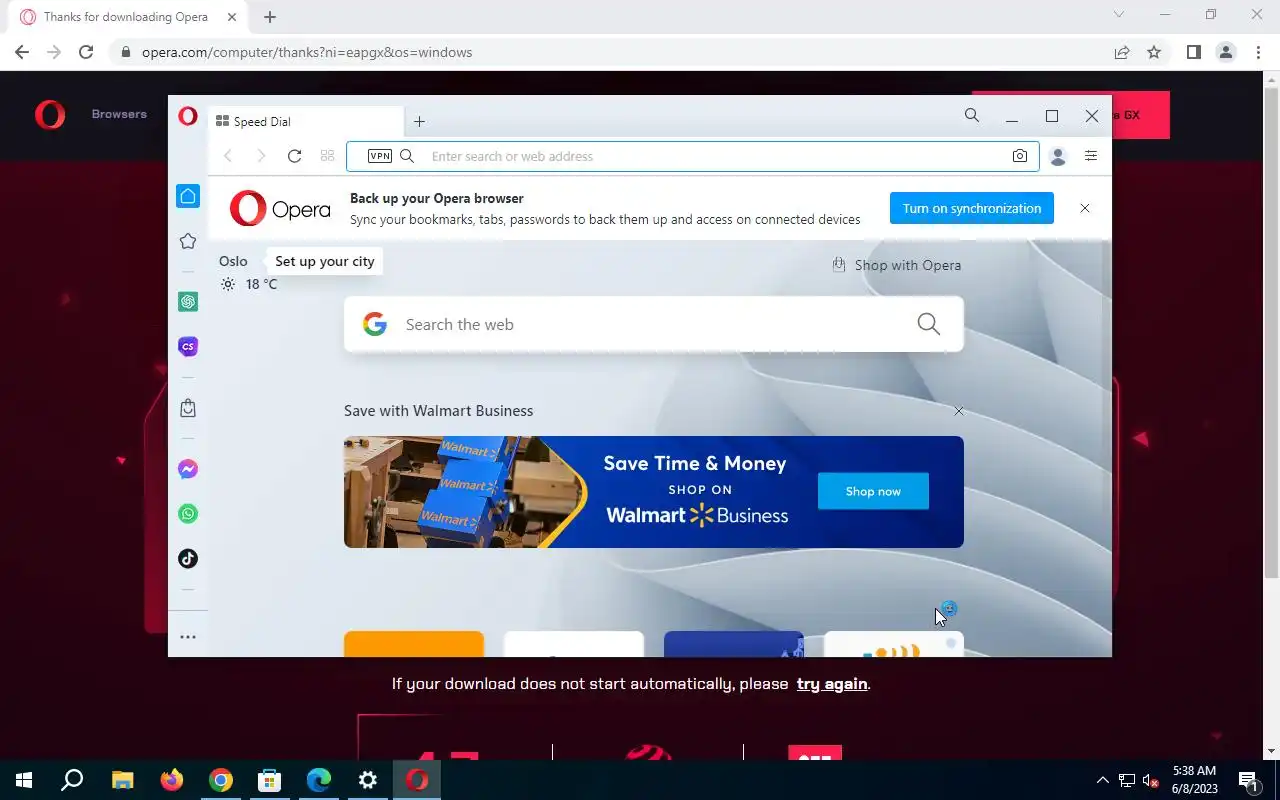Image resolution: width=1280 pixels, height=800 pixels.
Task: Open the Shop with Opera link
Action: [x=897, y=265]
